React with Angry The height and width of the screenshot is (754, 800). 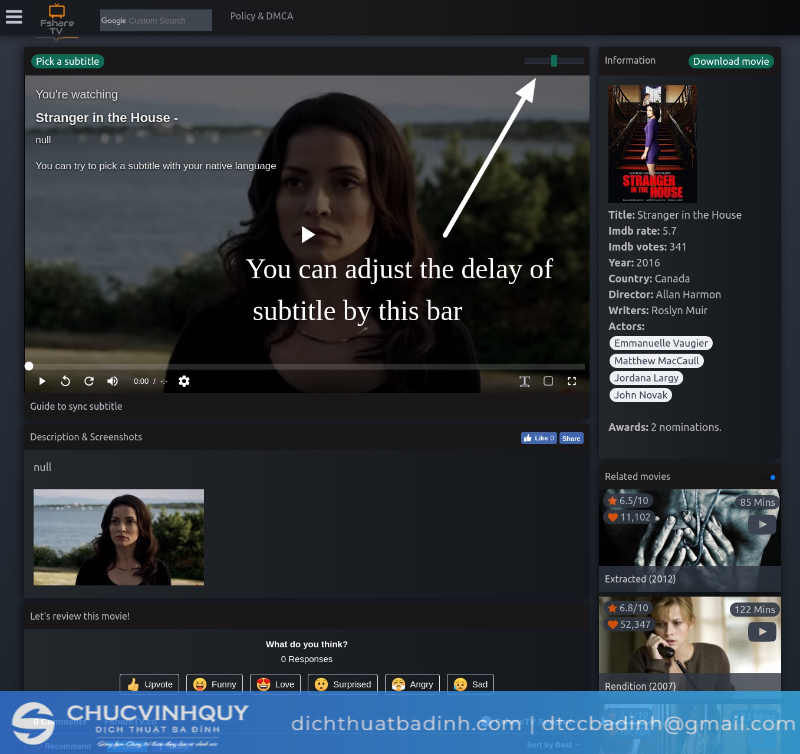tap(412, 684)
